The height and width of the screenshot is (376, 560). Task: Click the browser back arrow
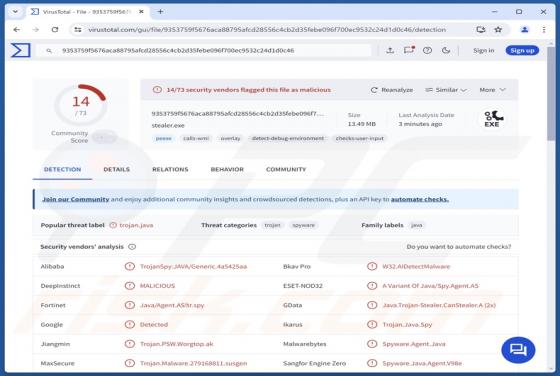16,30
